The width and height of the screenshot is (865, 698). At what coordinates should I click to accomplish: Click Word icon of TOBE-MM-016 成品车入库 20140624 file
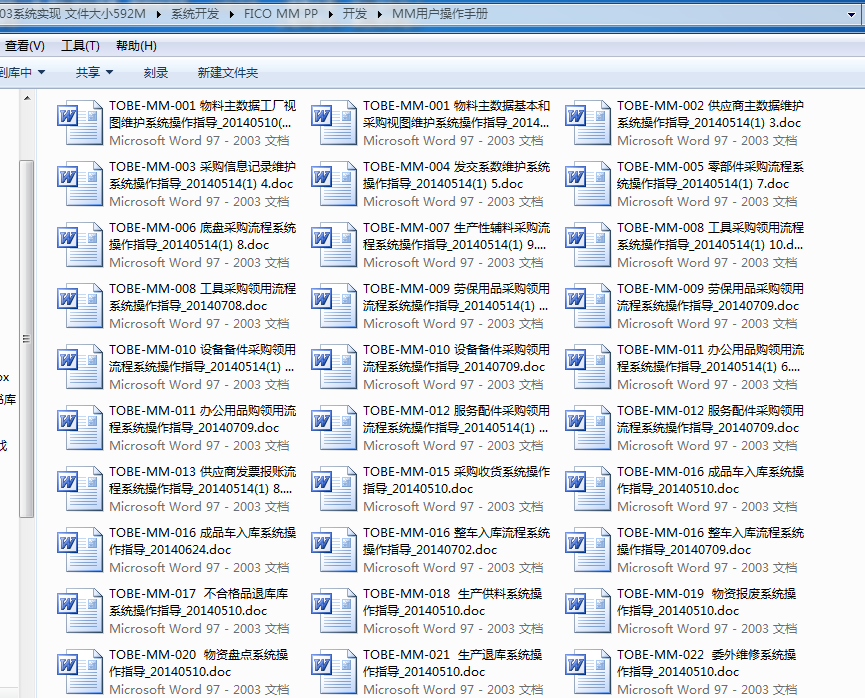(80, 549)
